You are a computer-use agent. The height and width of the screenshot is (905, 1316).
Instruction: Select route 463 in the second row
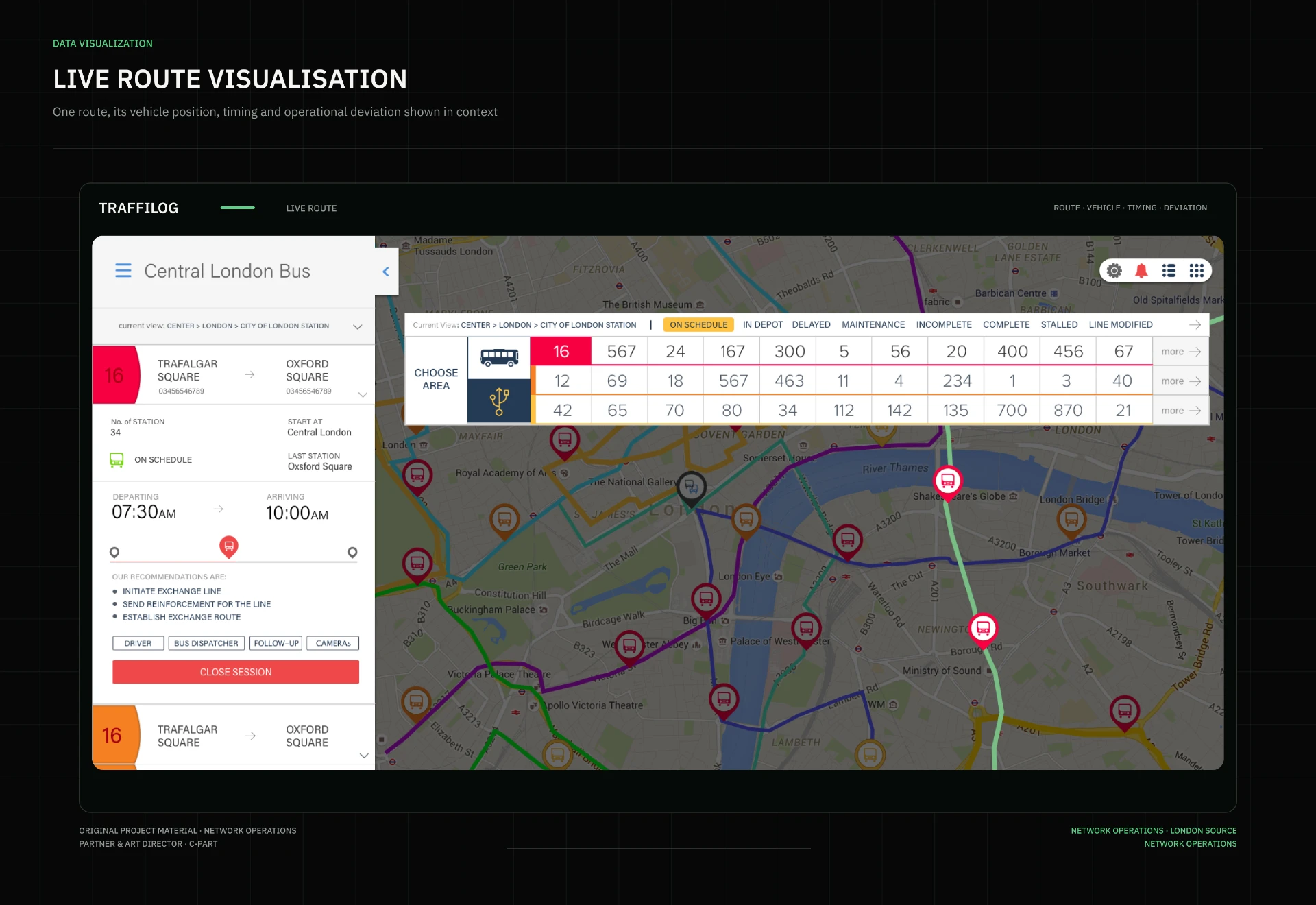click(x=789, y=381)
